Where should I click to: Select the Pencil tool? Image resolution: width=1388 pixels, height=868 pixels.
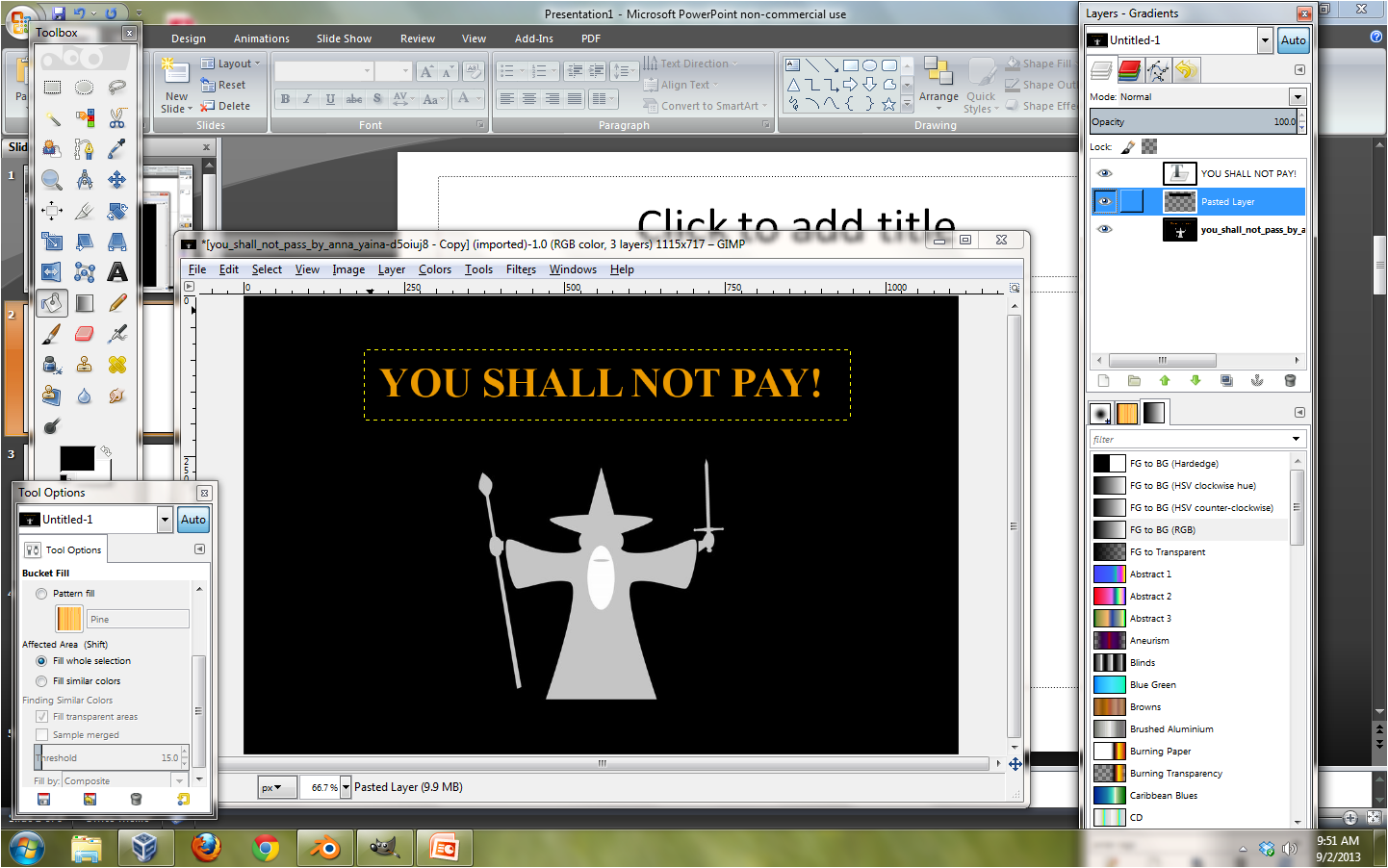pyautogui.click(x=116, y=303)
